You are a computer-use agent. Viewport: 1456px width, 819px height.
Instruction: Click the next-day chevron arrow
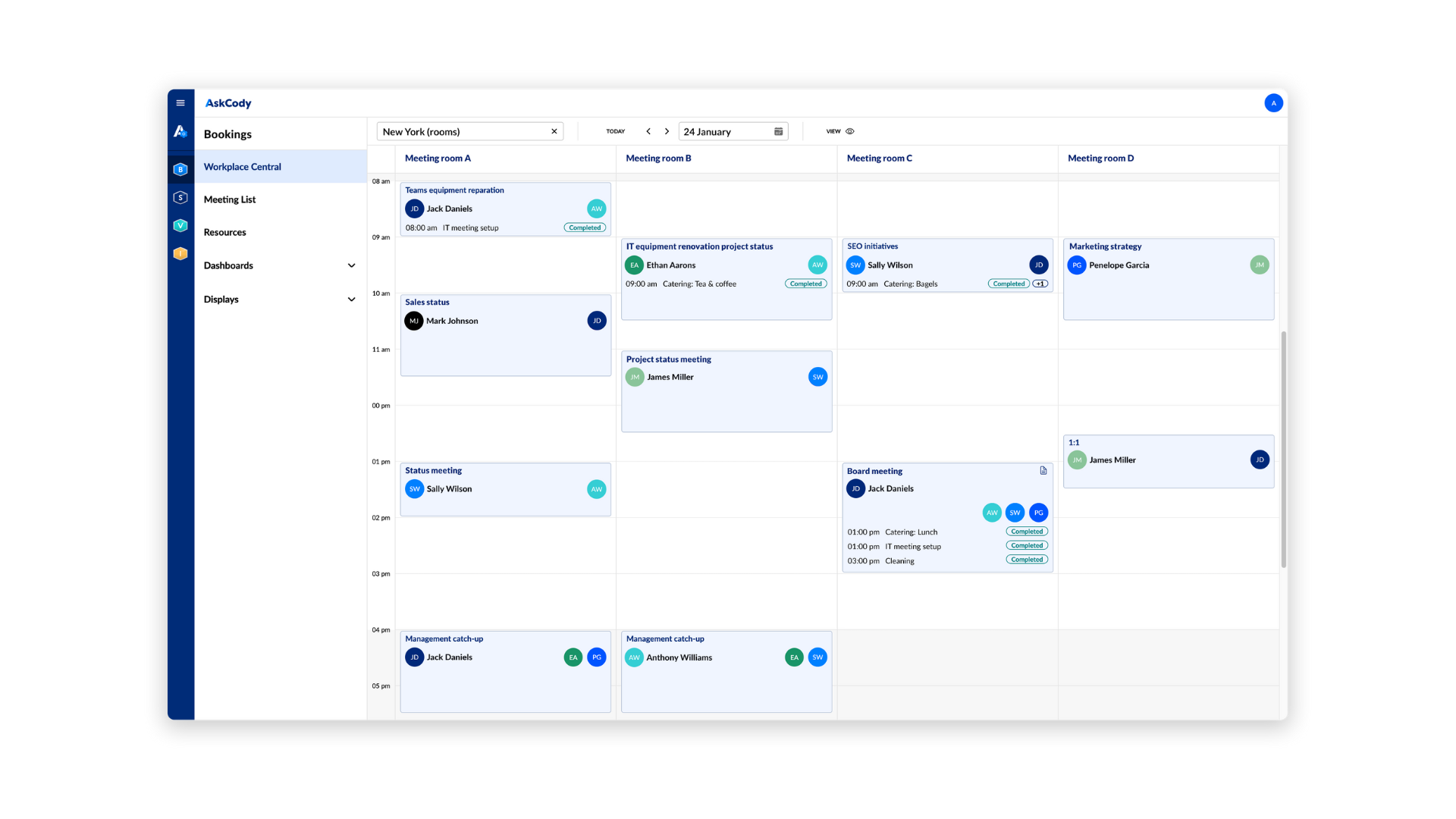(667, 130)
